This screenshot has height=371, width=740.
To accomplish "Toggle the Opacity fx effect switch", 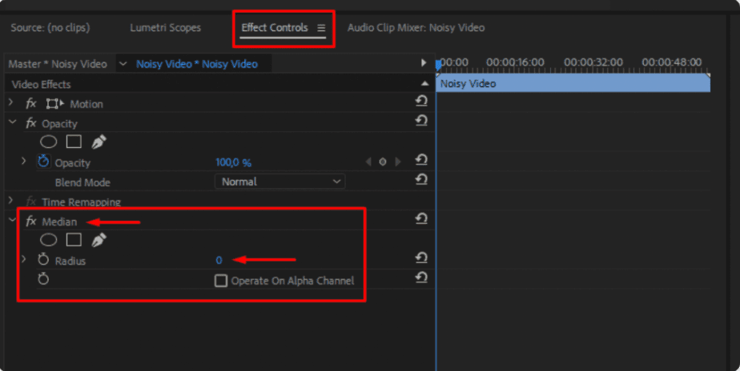I will pyautogui.click(x=31, y=123).
